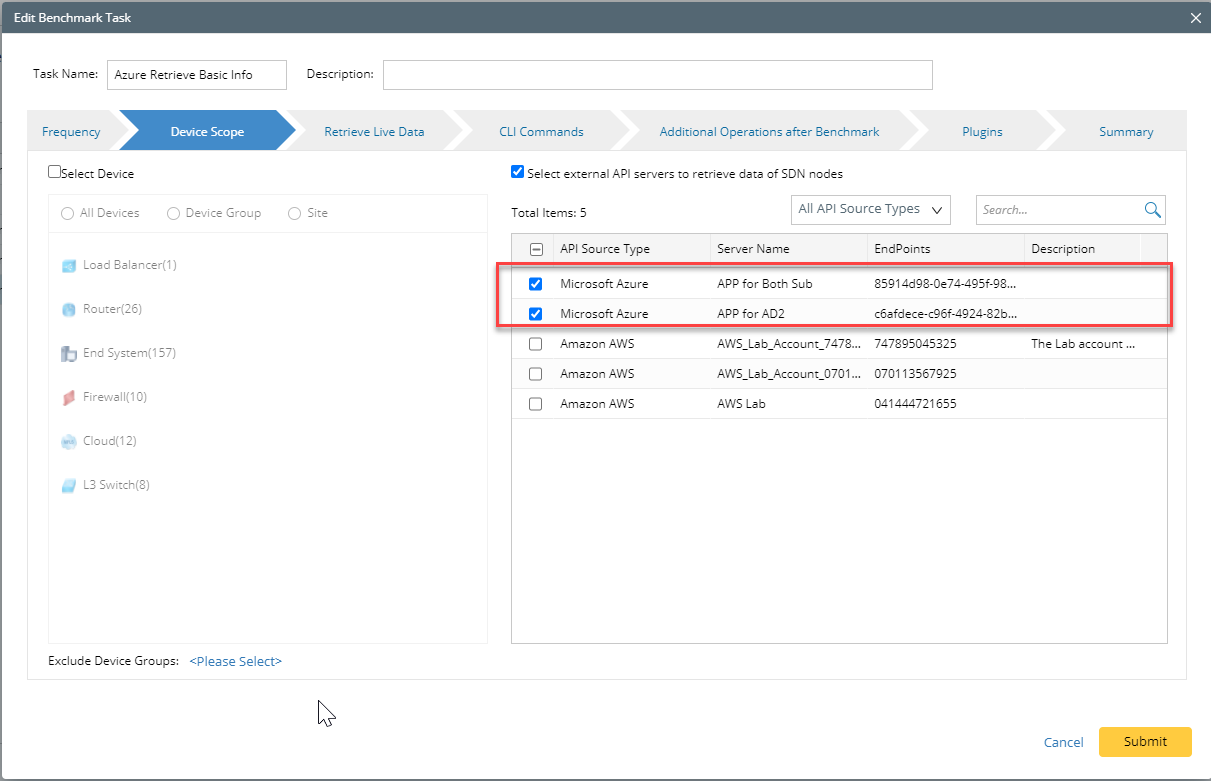
Task: Select the All Devices radio button
Action: pos(67,213)
